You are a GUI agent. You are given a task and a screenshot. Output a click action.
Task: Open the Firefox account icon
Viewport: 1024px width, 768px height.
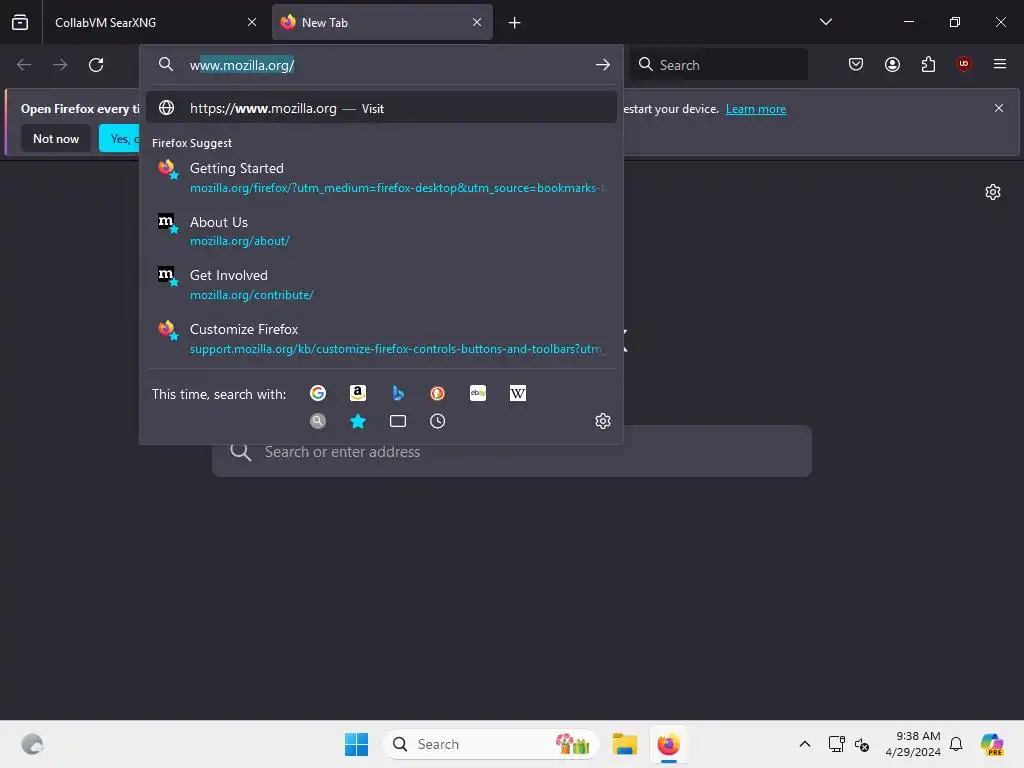coord(893,64)
